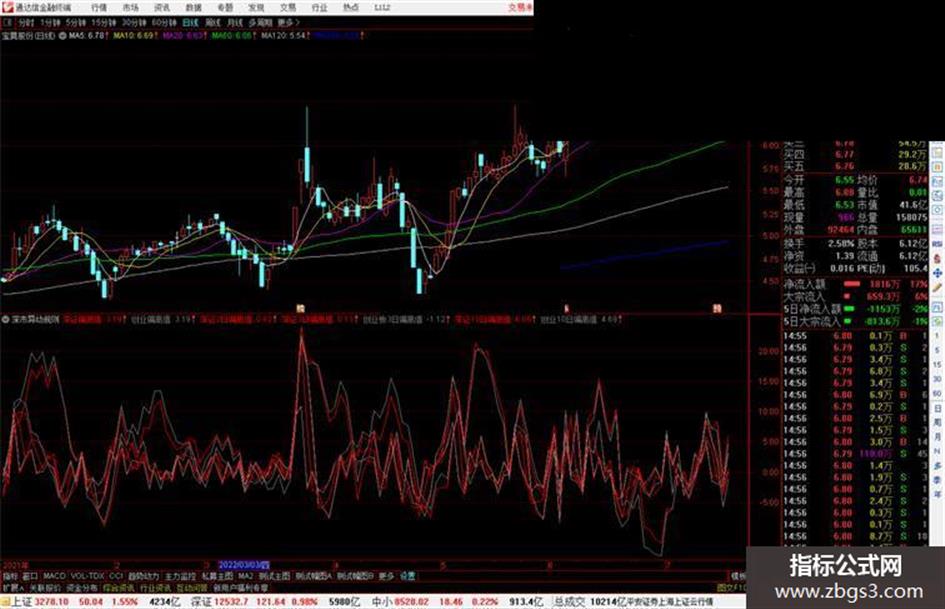
Task: Click the 指标 tab at bottom left
Action: coord(10,576)
